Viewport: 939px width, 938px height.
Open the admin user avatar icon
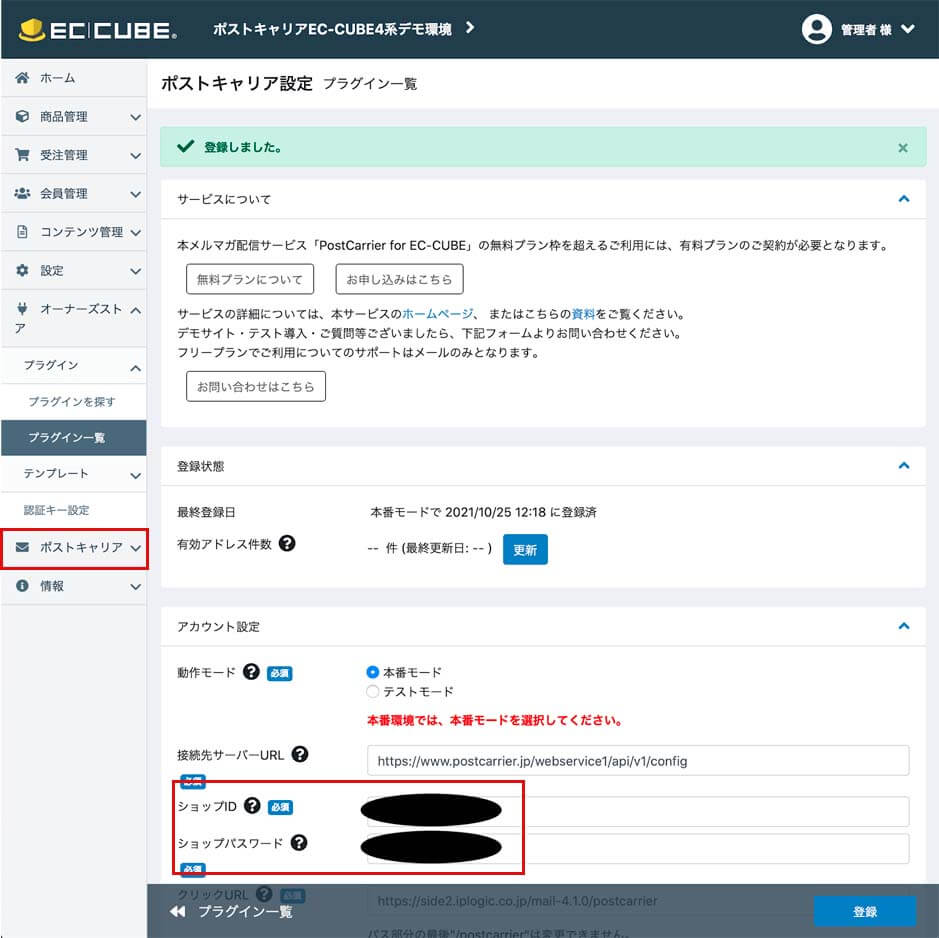(816, 29)
